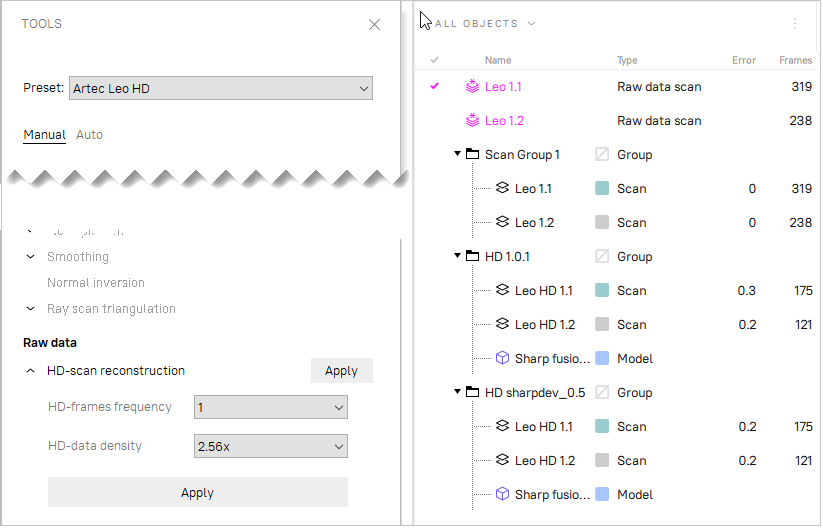Collapse HD-scan reconstruction section
Image resolution: width=823 pixels, height=528 pixels.
pyautogui.click(x=30, y=371)
